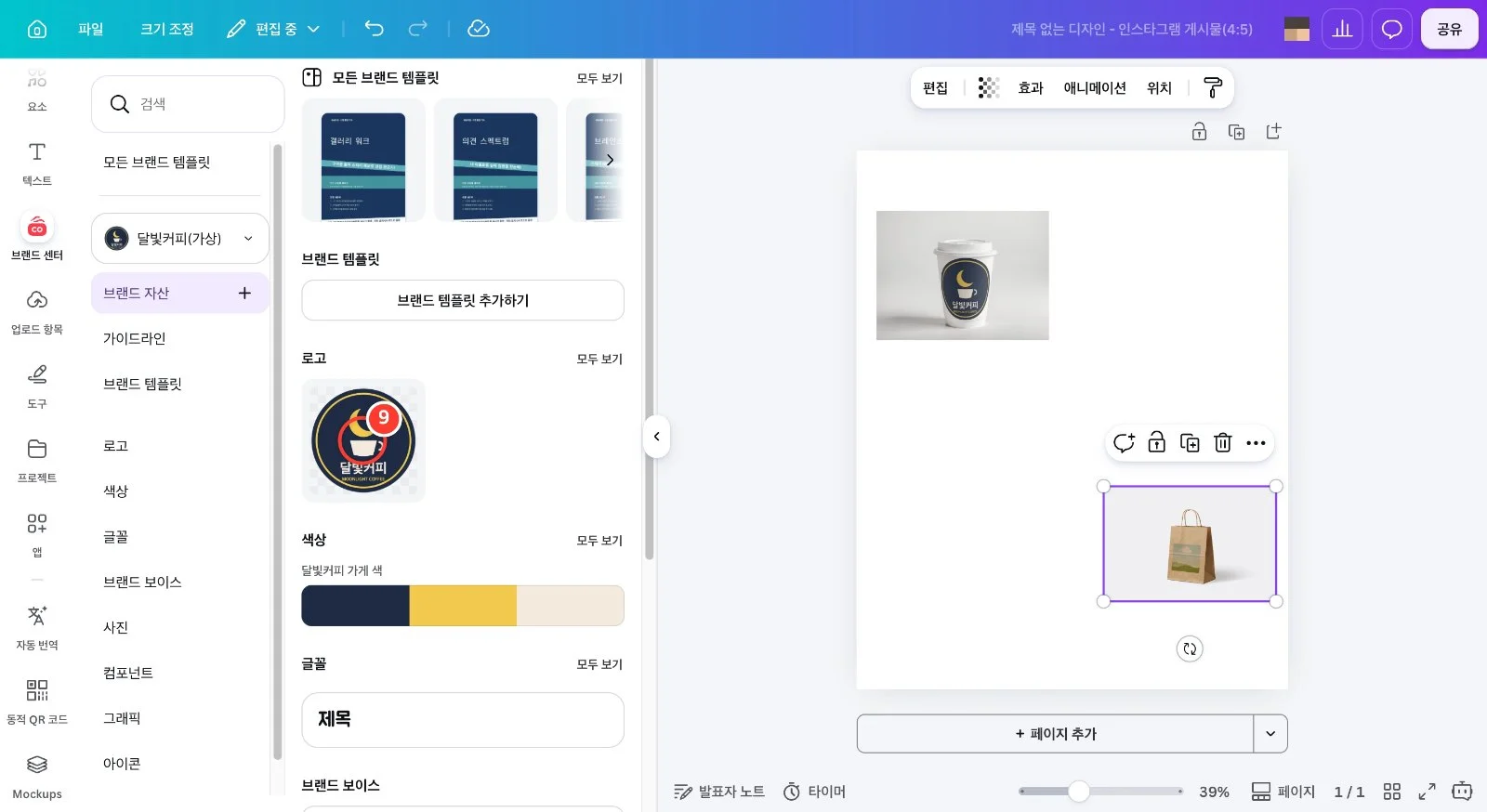Screen dimensions: 1487x812
Task: Expand page add options chevron
Action: point(1270,734)
